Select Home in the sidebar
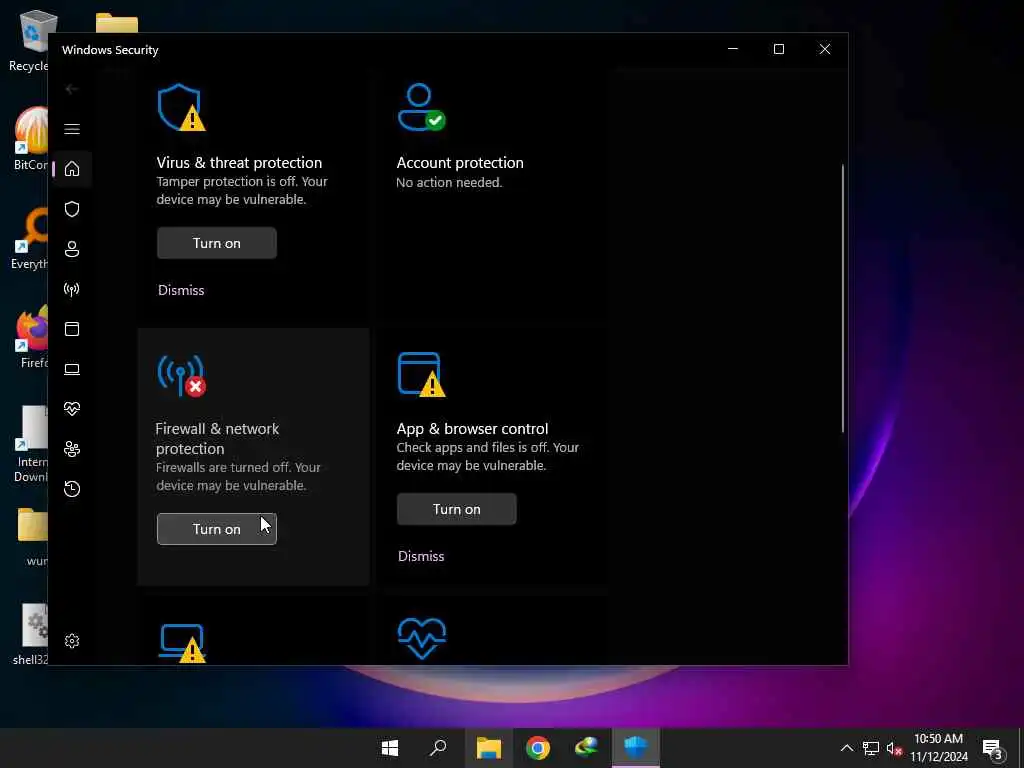 (72, 168)
